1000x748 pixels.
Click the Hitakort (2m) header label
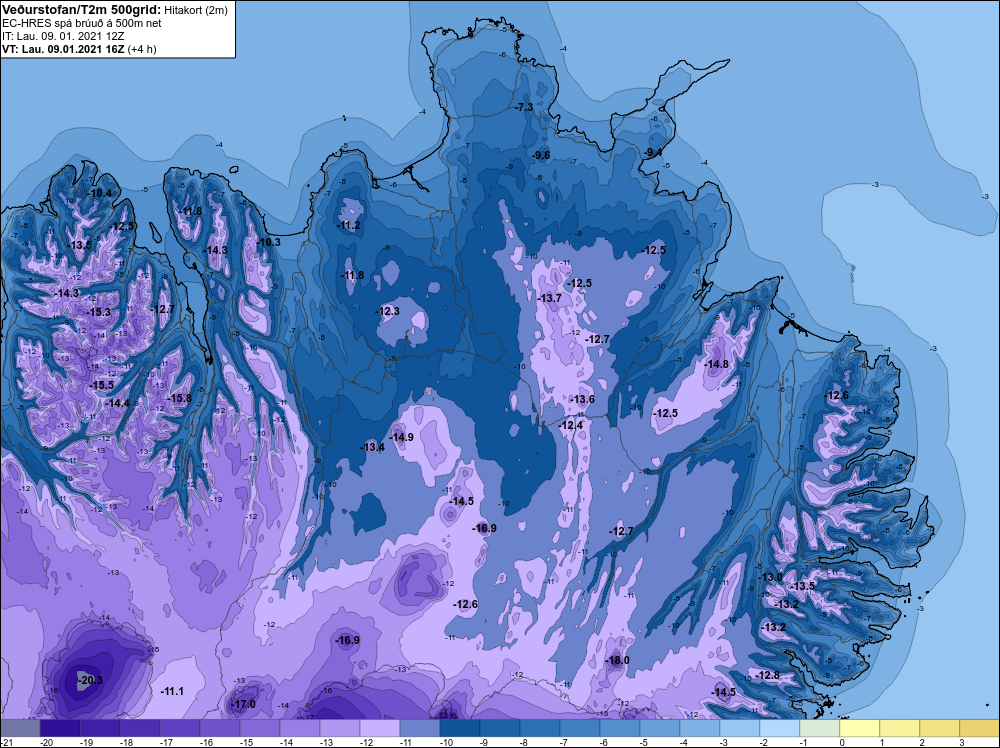point(196,10)
